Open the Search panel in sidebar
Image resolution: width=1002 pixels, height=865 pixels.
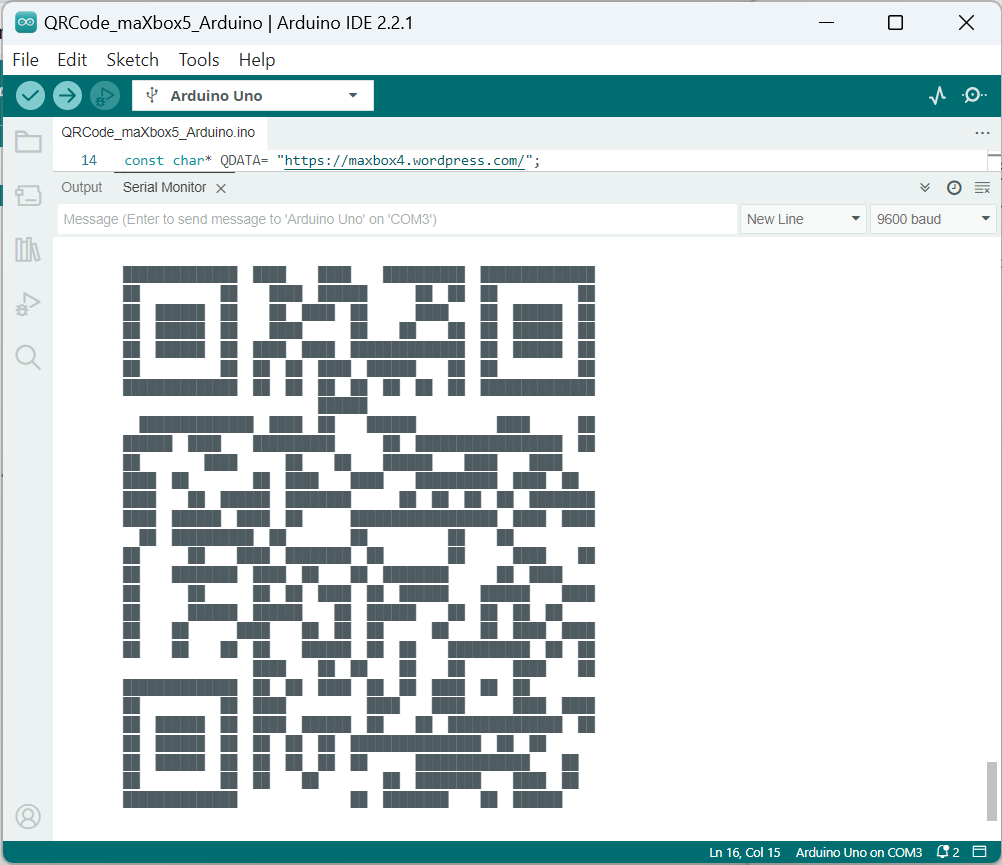[28, 357]
